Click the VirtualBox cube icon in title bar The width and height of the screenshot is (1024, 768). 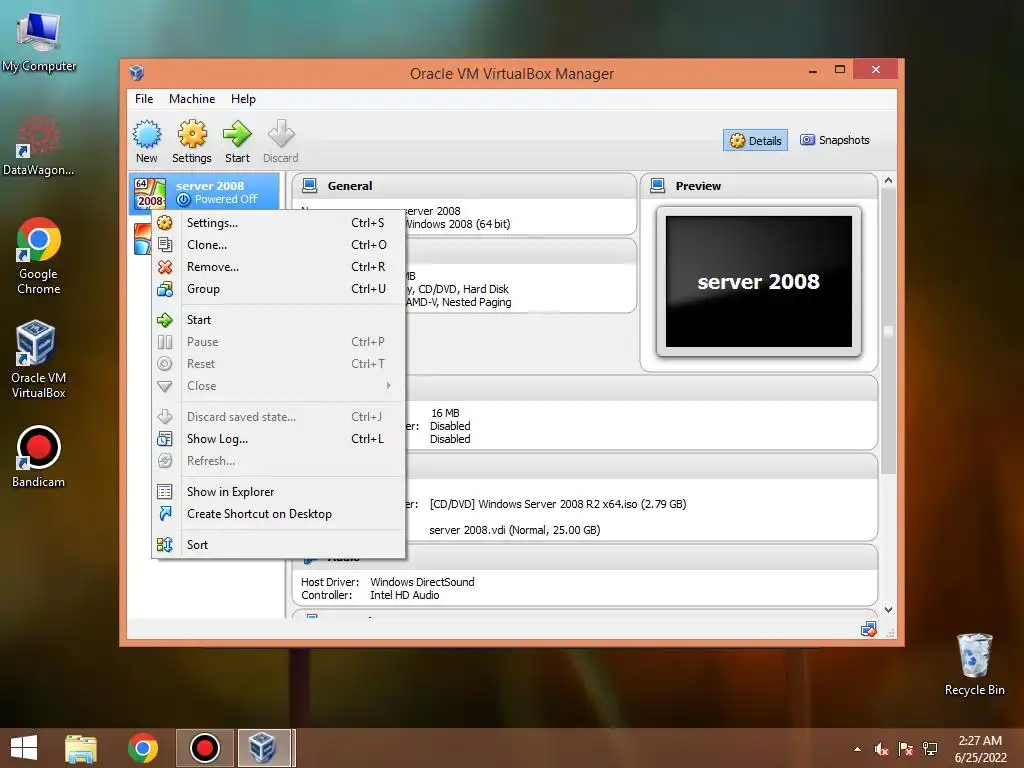(136, 72)
